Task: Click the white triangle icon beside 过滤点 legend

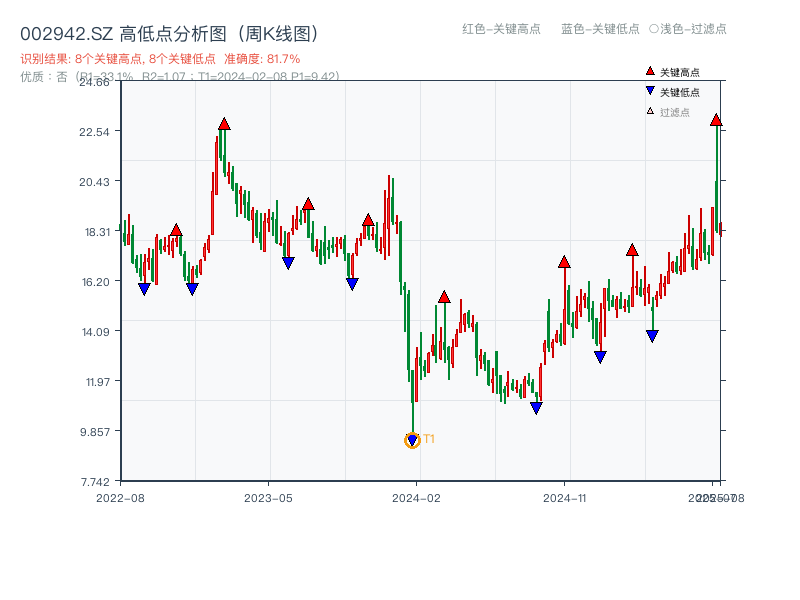Action: pyautogui.click(x=650, y=111)
